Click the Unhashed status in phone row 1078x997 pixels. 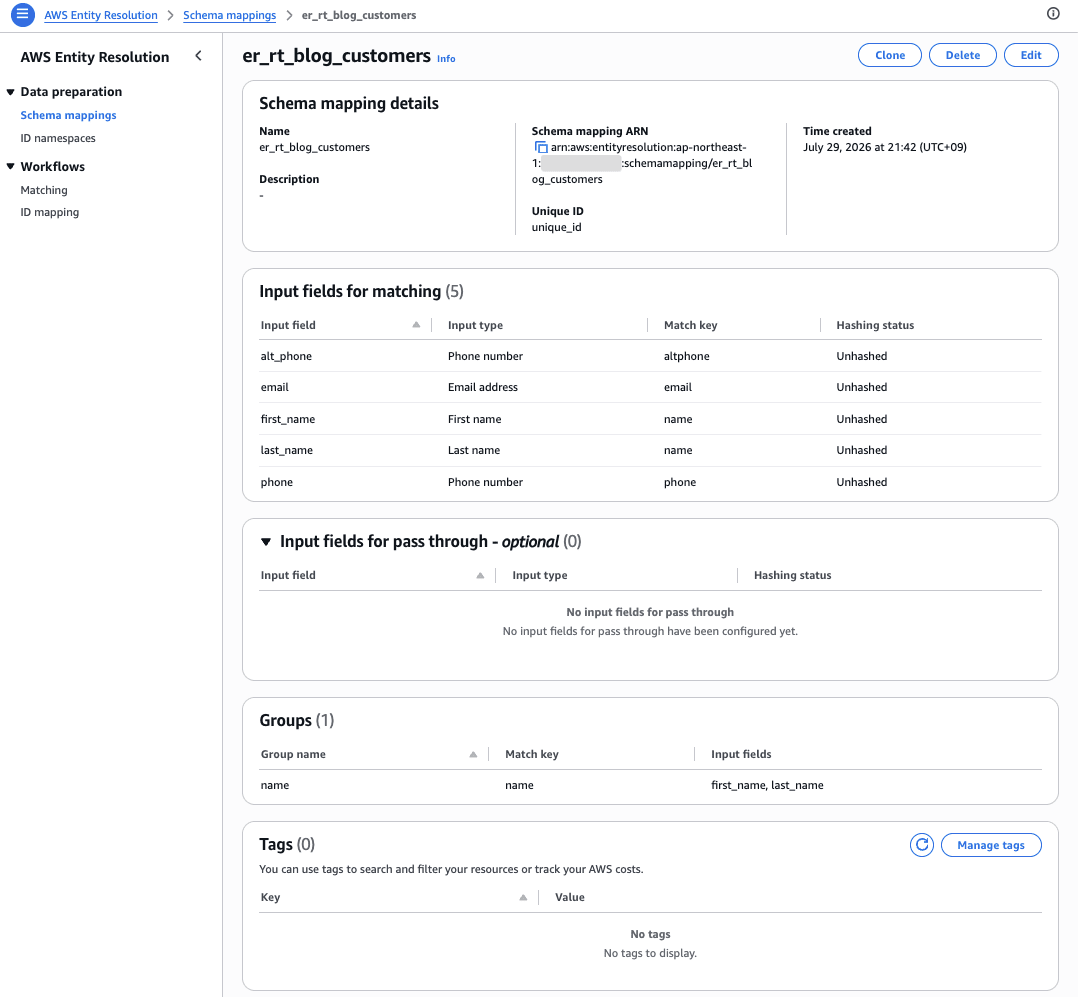pos(861,483)
